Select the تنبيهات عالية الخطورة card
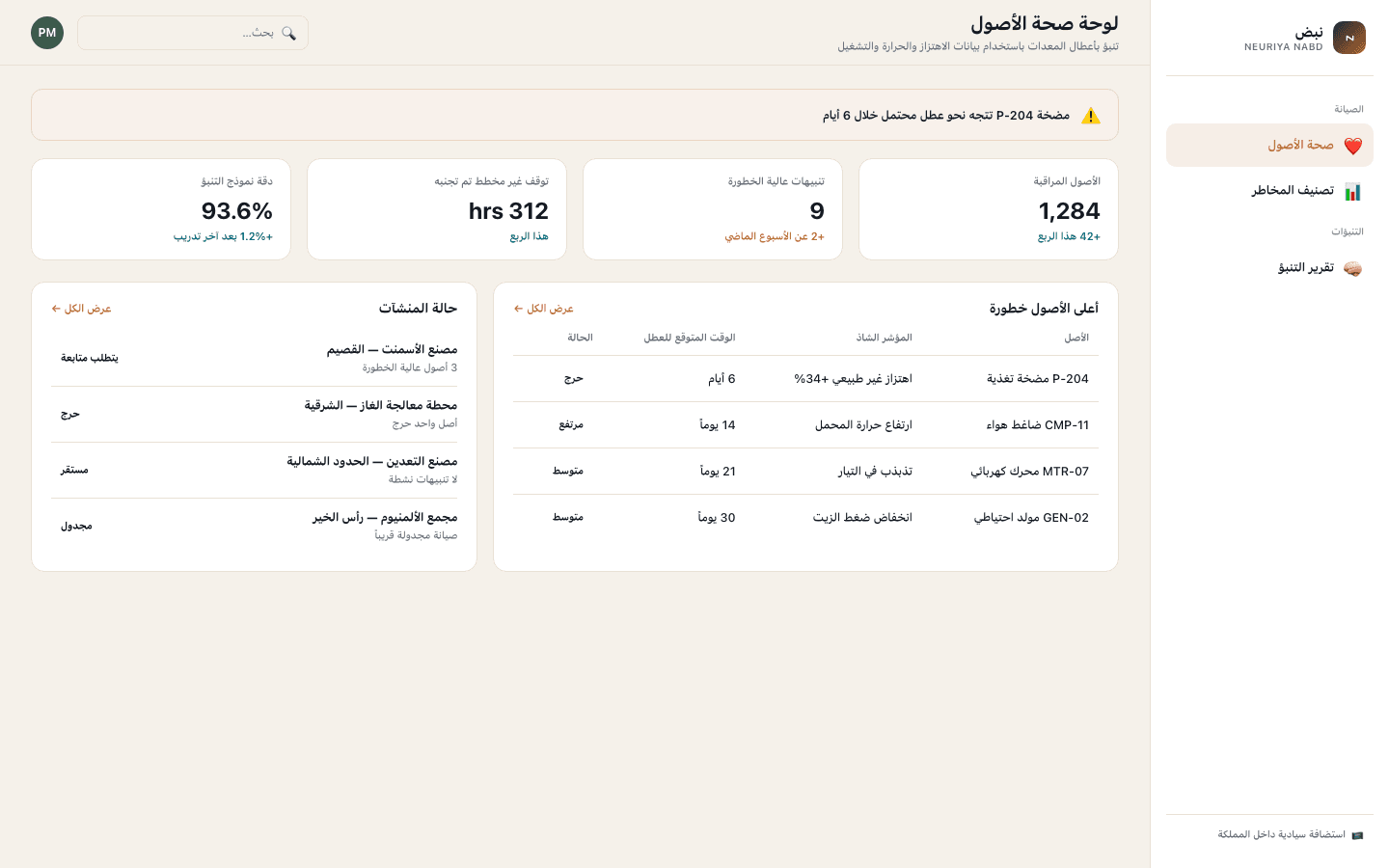The image size is (1389, 868). [x=713, y=209]
